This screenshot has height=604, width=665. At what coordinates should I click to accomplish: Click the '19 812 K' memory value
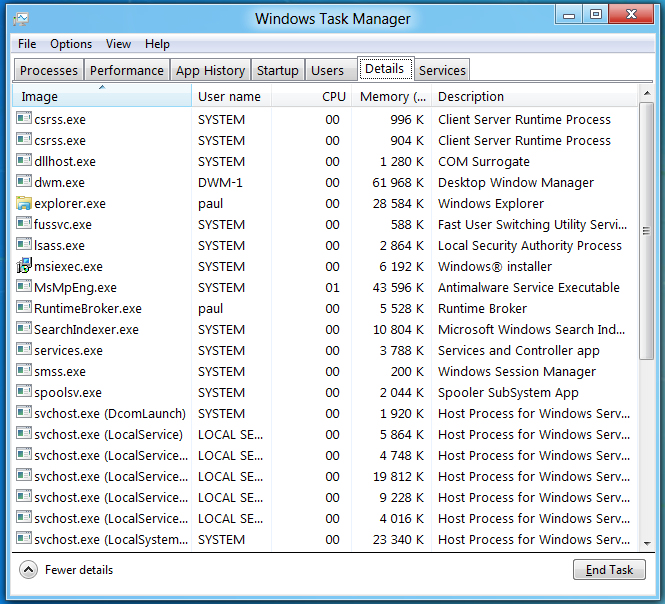[x=398, y=476]
